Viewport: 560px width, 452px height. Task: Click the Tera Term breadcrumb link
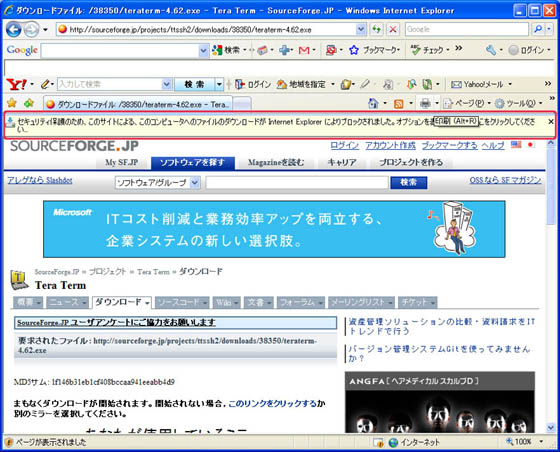[x=153, y=272]
